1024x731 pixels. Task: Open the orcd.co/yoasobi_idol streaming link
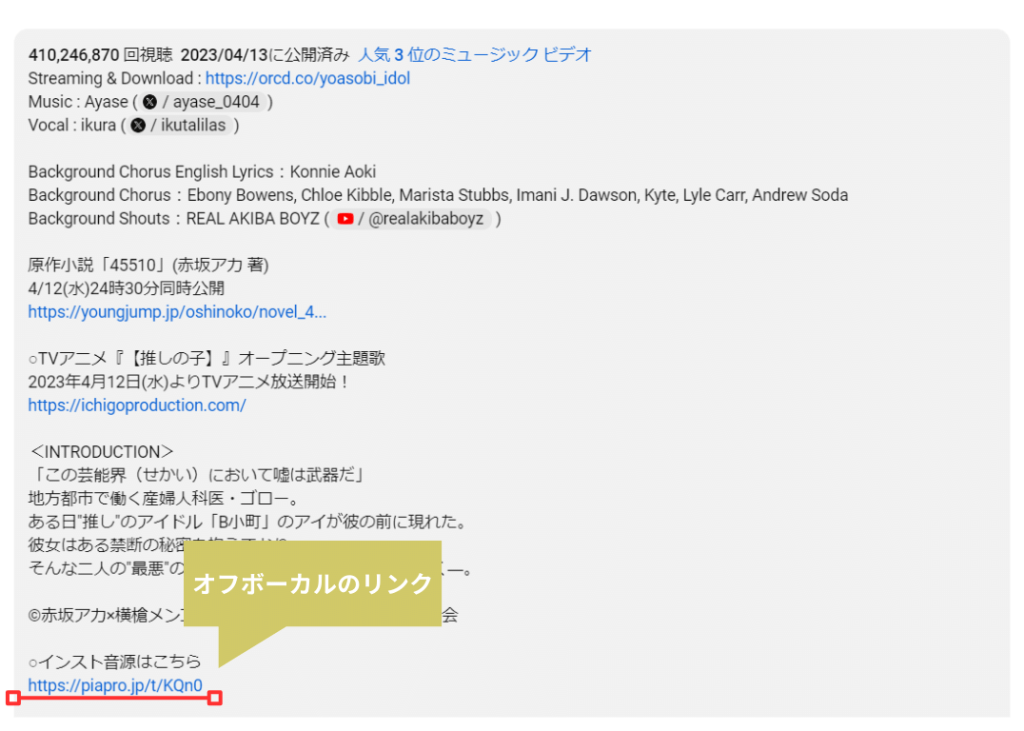308,78
